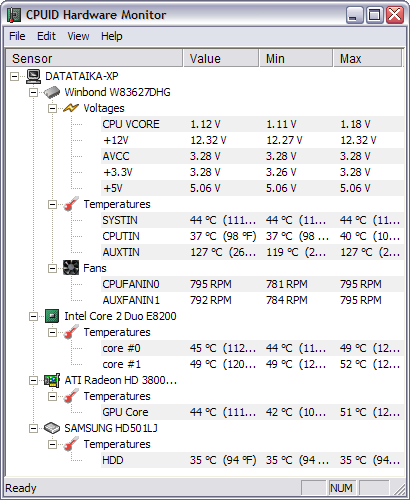This screenshot has height=500, width=410.
Task: Select the ATI Radeon HD 3800 label
Action: (x=121, y=380)
